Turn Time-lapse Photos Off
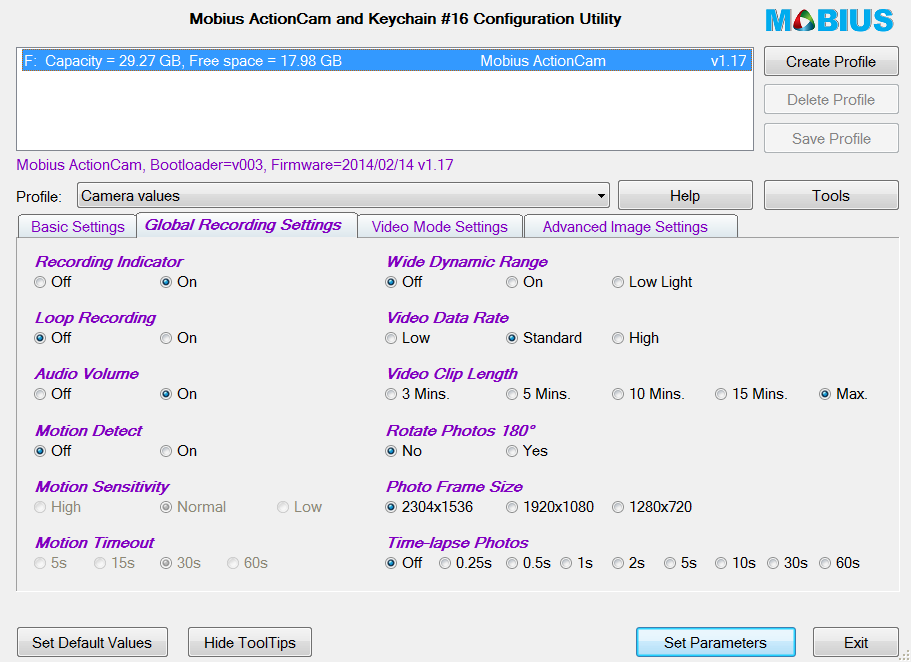911x662 pixels. coord(404,563)
